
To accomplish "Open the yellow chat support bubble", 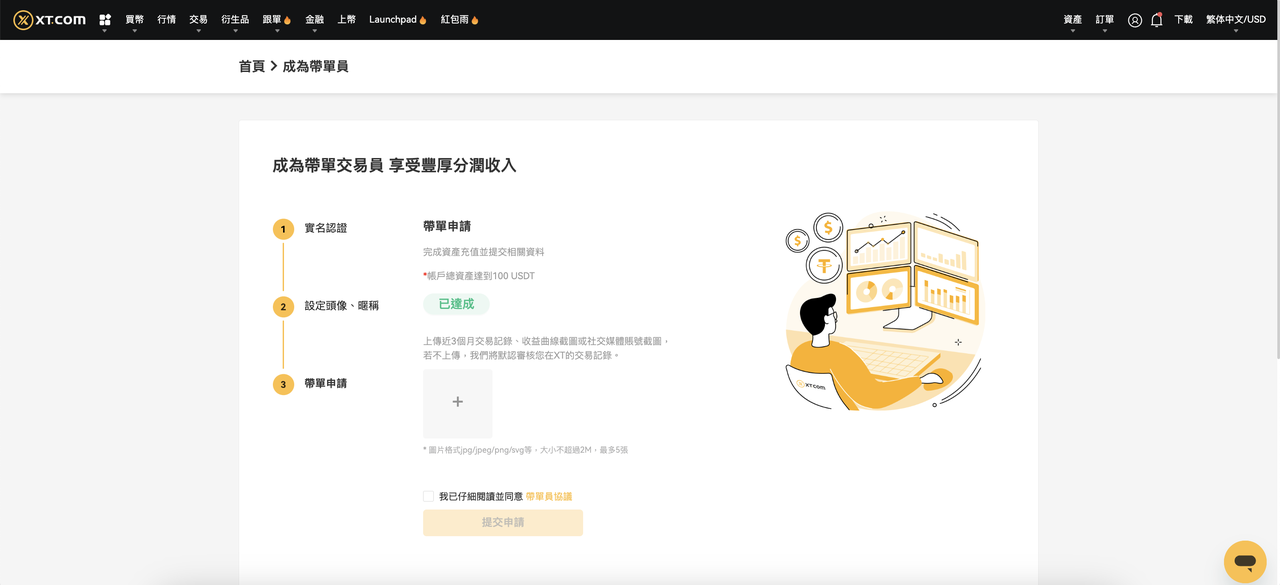I will click(x=1245, y=562).
